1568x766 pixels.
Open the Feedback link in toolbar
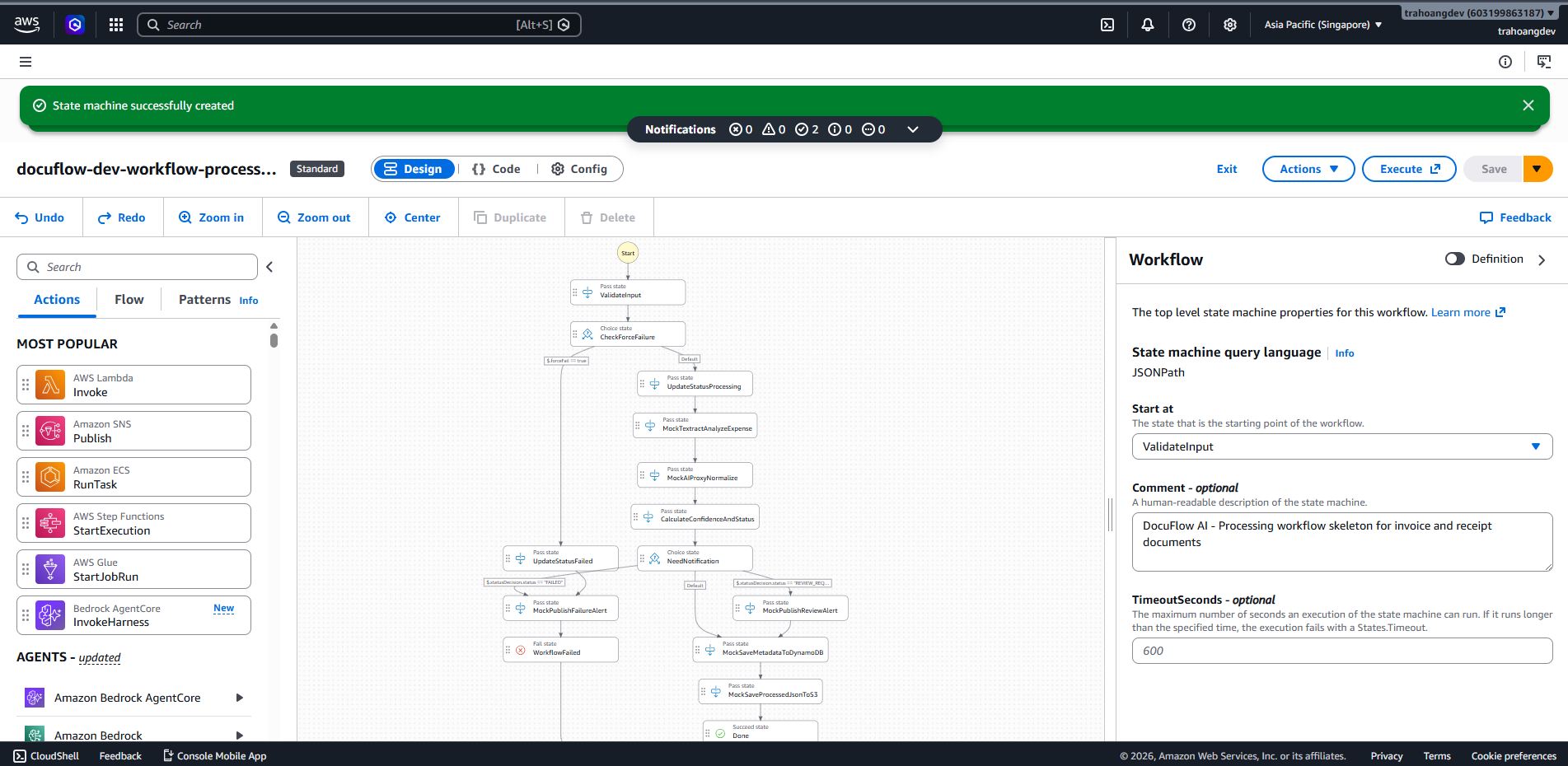(1515, 217)
